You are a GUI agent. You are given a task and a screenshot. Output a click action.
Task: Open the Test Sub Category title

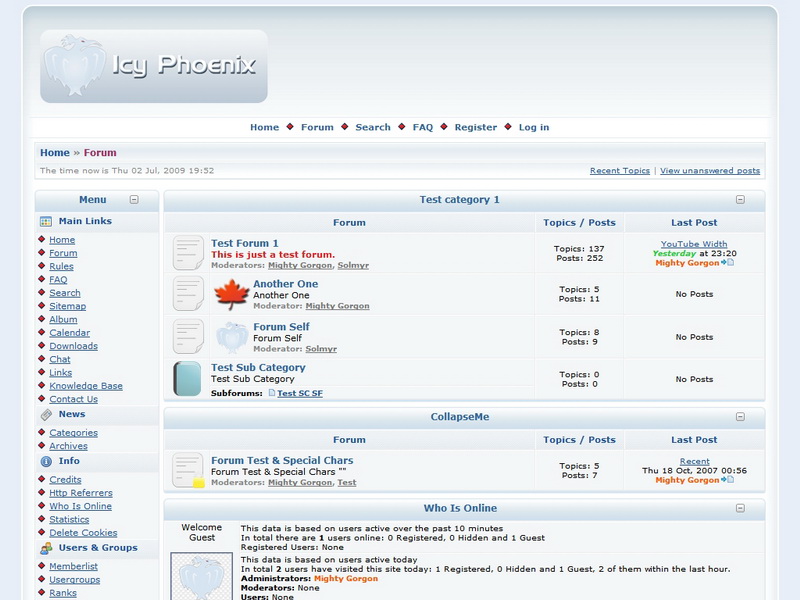258,367
